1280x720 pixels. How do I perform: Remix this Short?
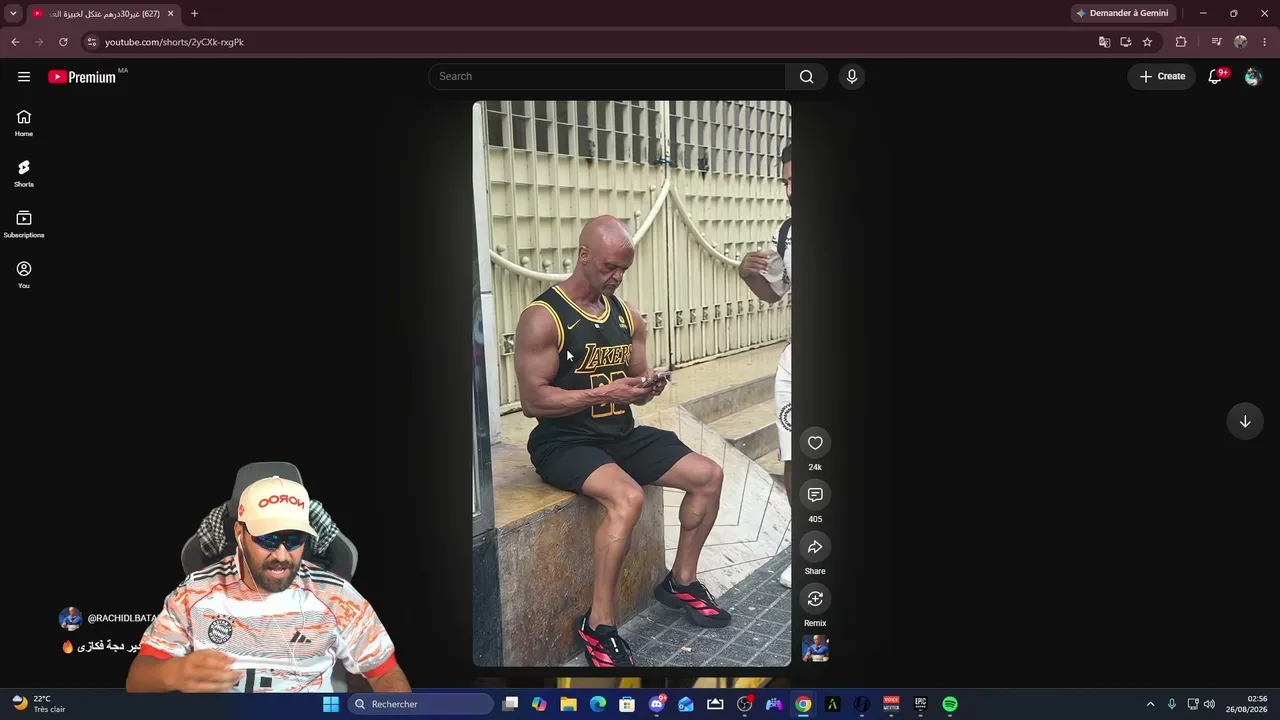click(815, 599)
